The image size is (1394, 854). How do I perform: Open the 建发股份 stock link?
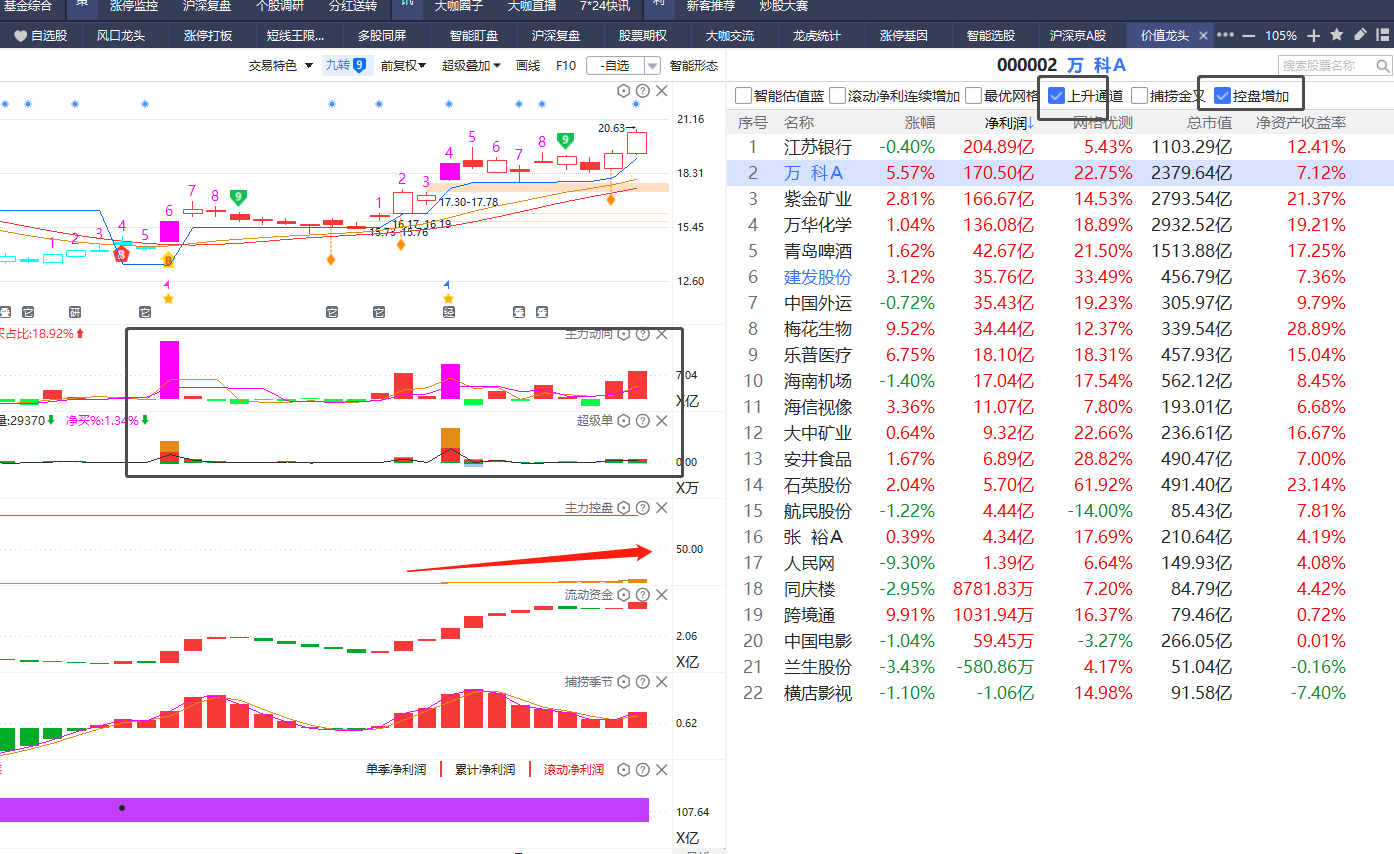[818, 277]
